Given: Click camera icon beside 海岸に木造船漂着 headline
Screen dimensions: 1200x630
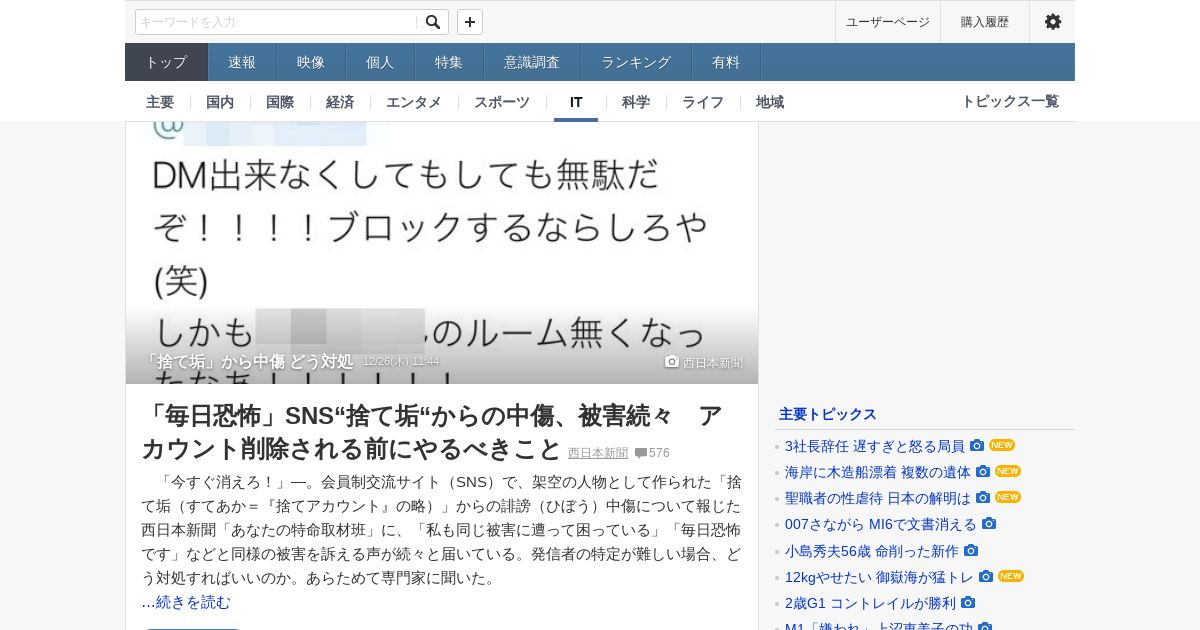Looking at the screenshot, I should coord(983,472).
